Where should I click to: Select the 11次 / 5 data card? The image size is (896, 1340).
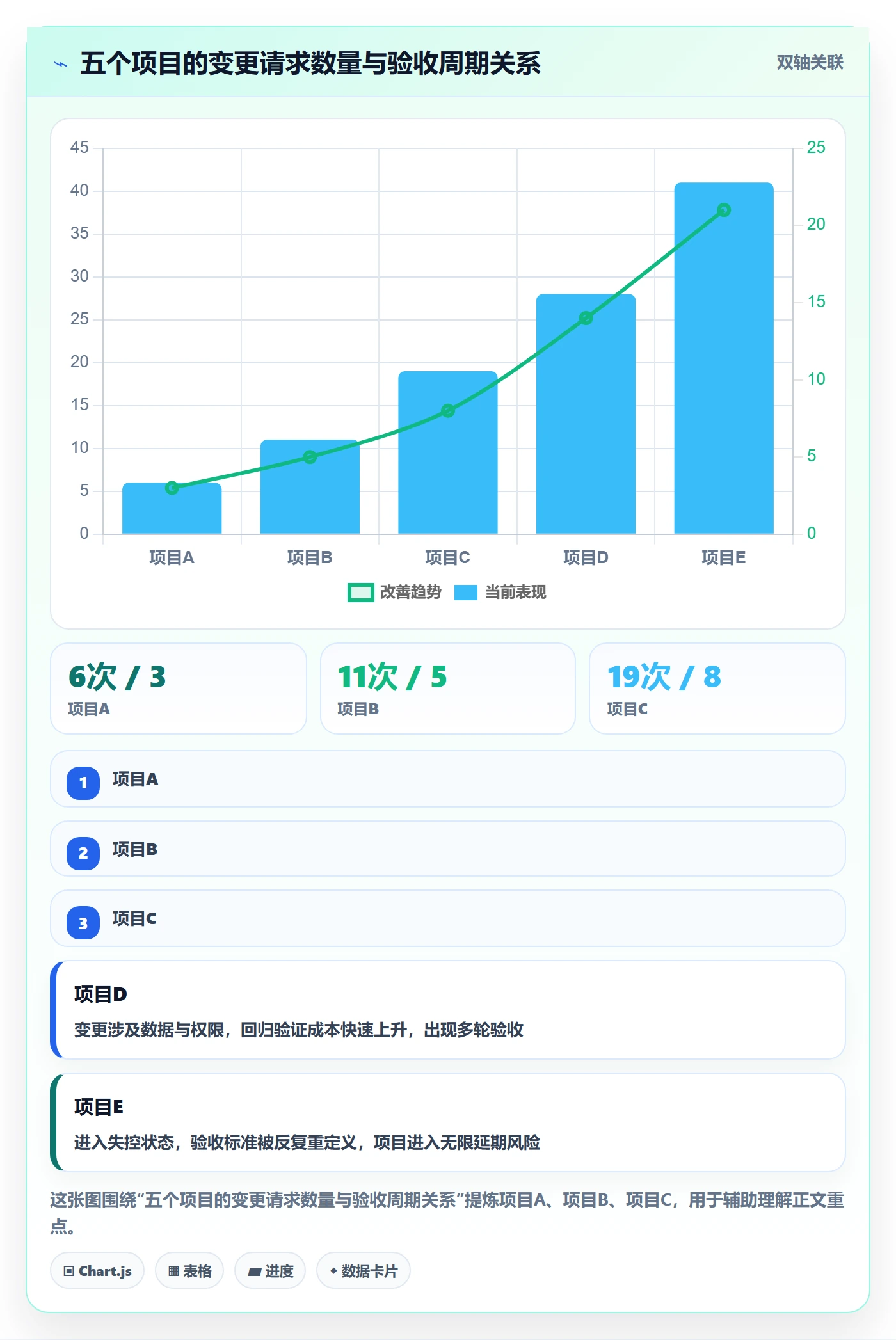[448, 689]
